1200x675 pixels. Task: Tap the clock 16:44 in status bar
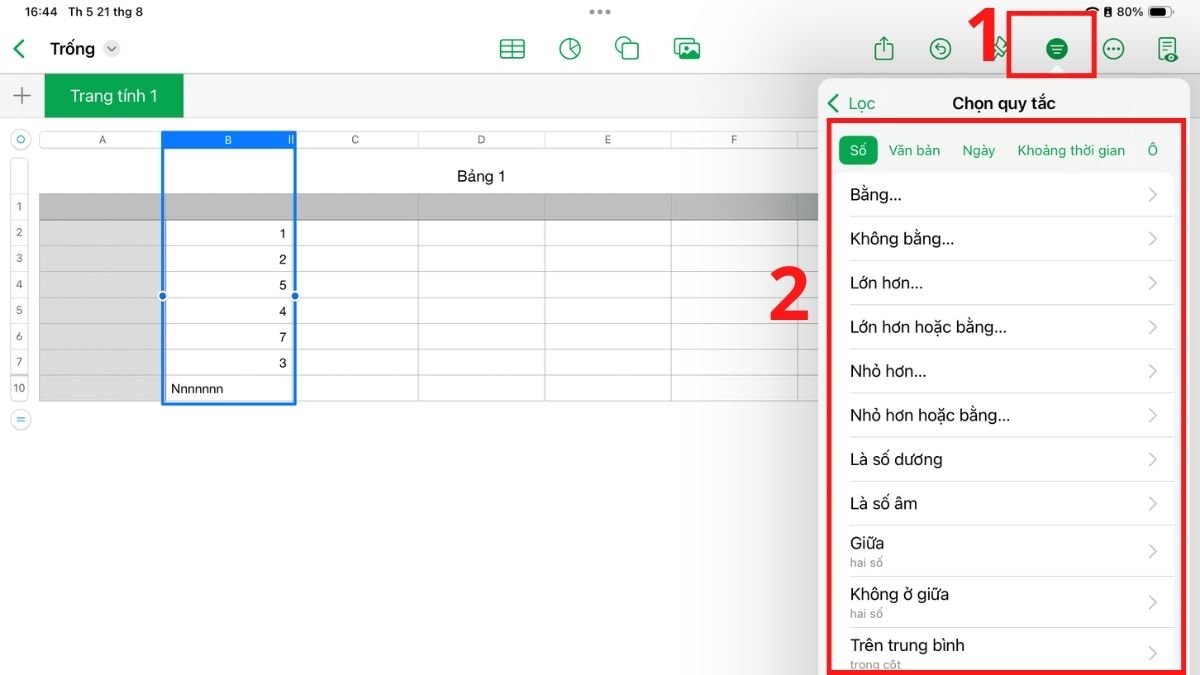[41, 12]
